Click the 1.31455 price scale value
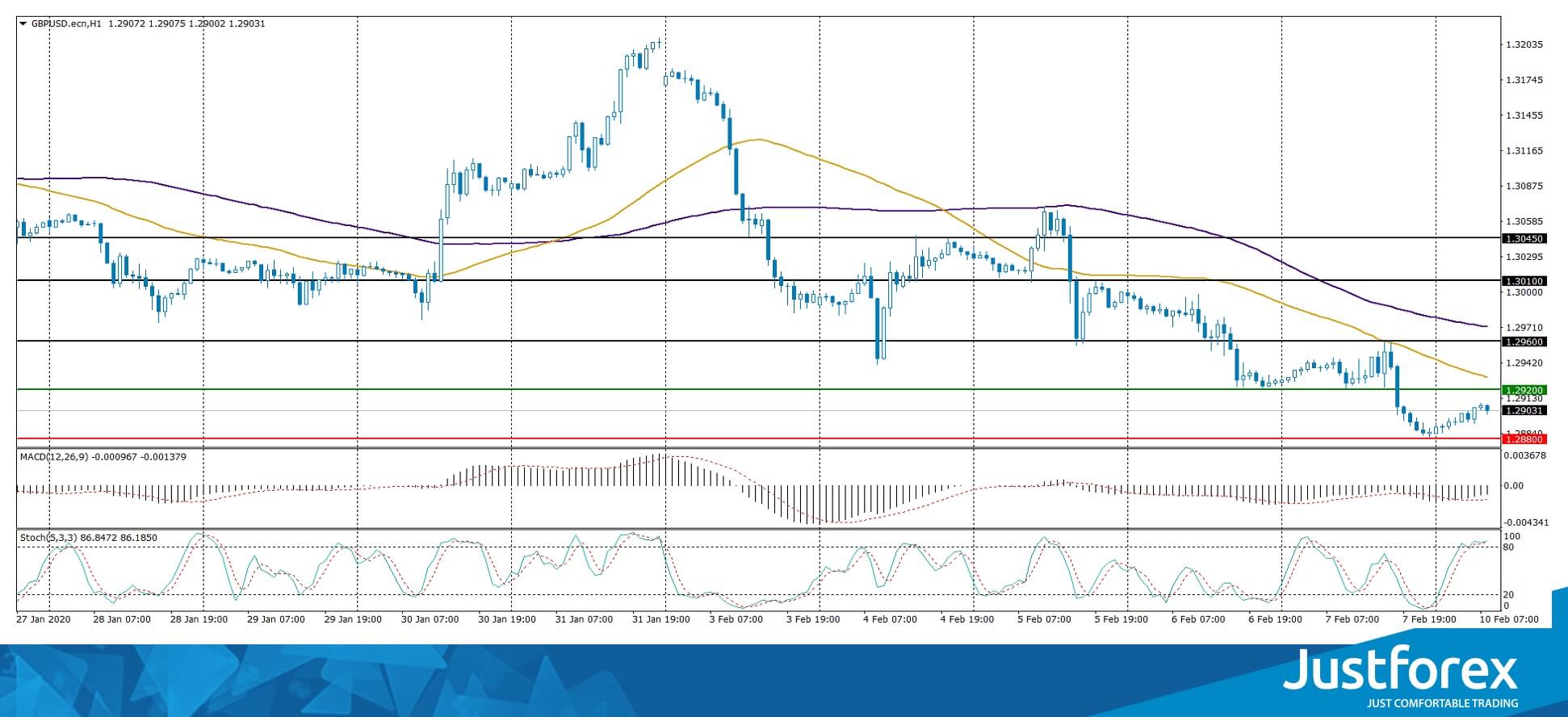 (x=1525, y=115)
